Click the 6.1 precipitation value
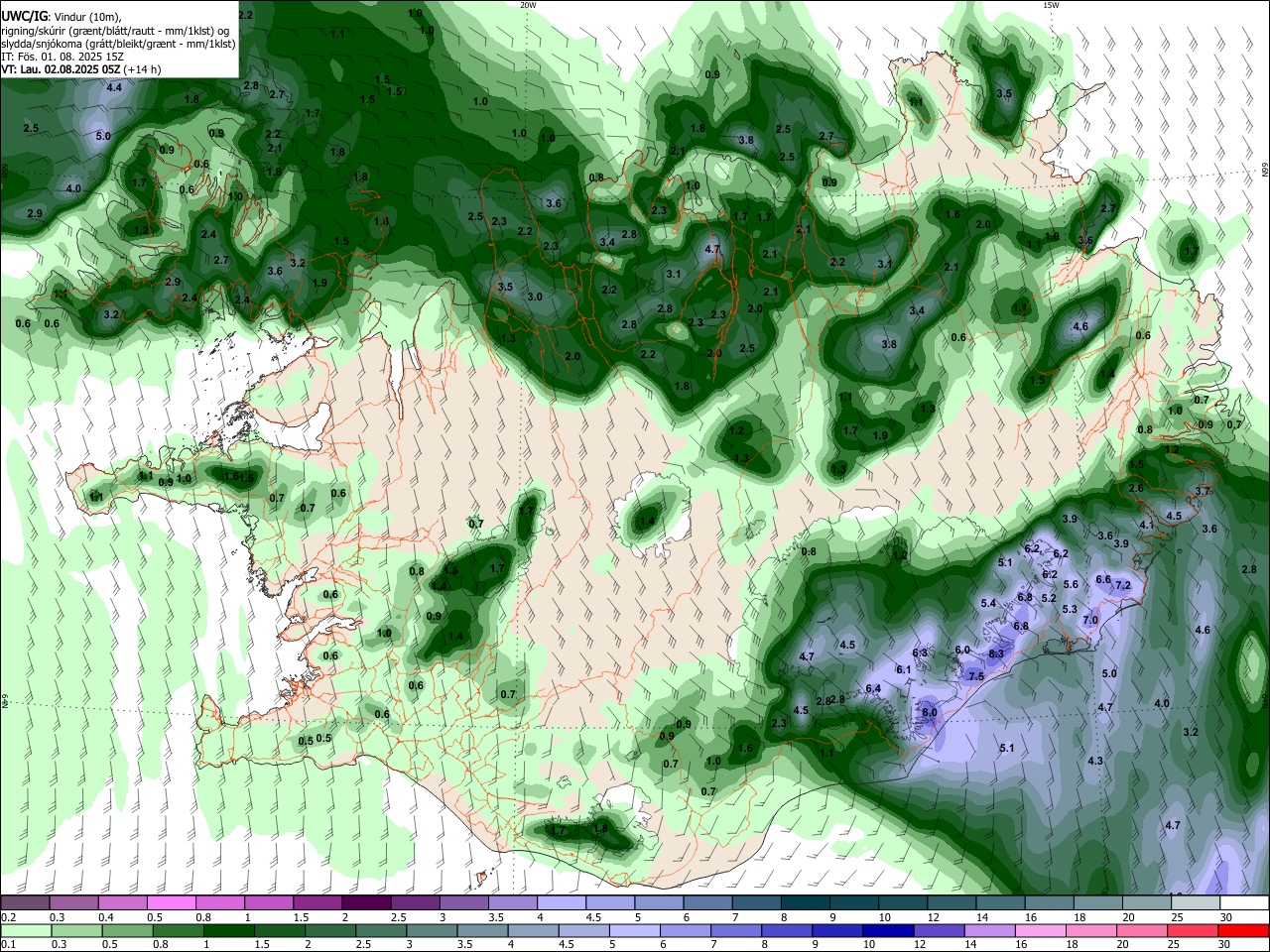The width and height of the screenshot is (1270, 952). [903, 669]
